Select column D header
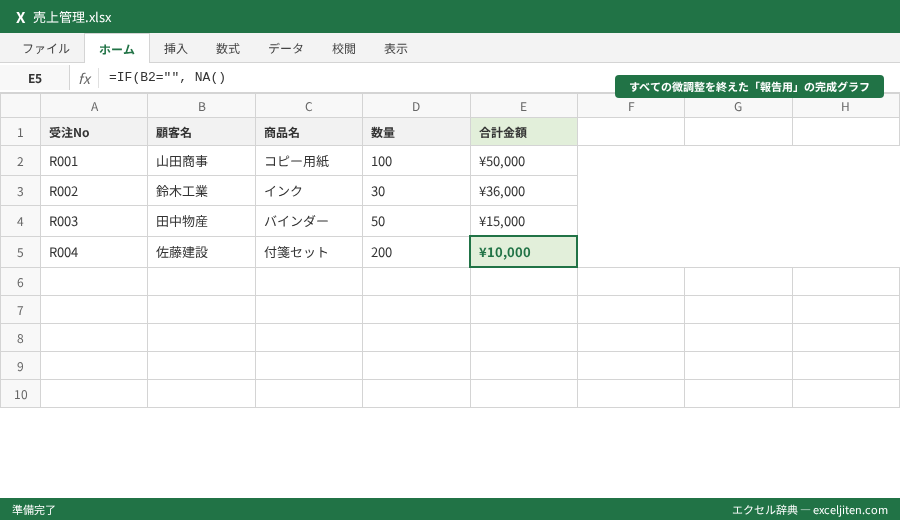 coord(416,106)
